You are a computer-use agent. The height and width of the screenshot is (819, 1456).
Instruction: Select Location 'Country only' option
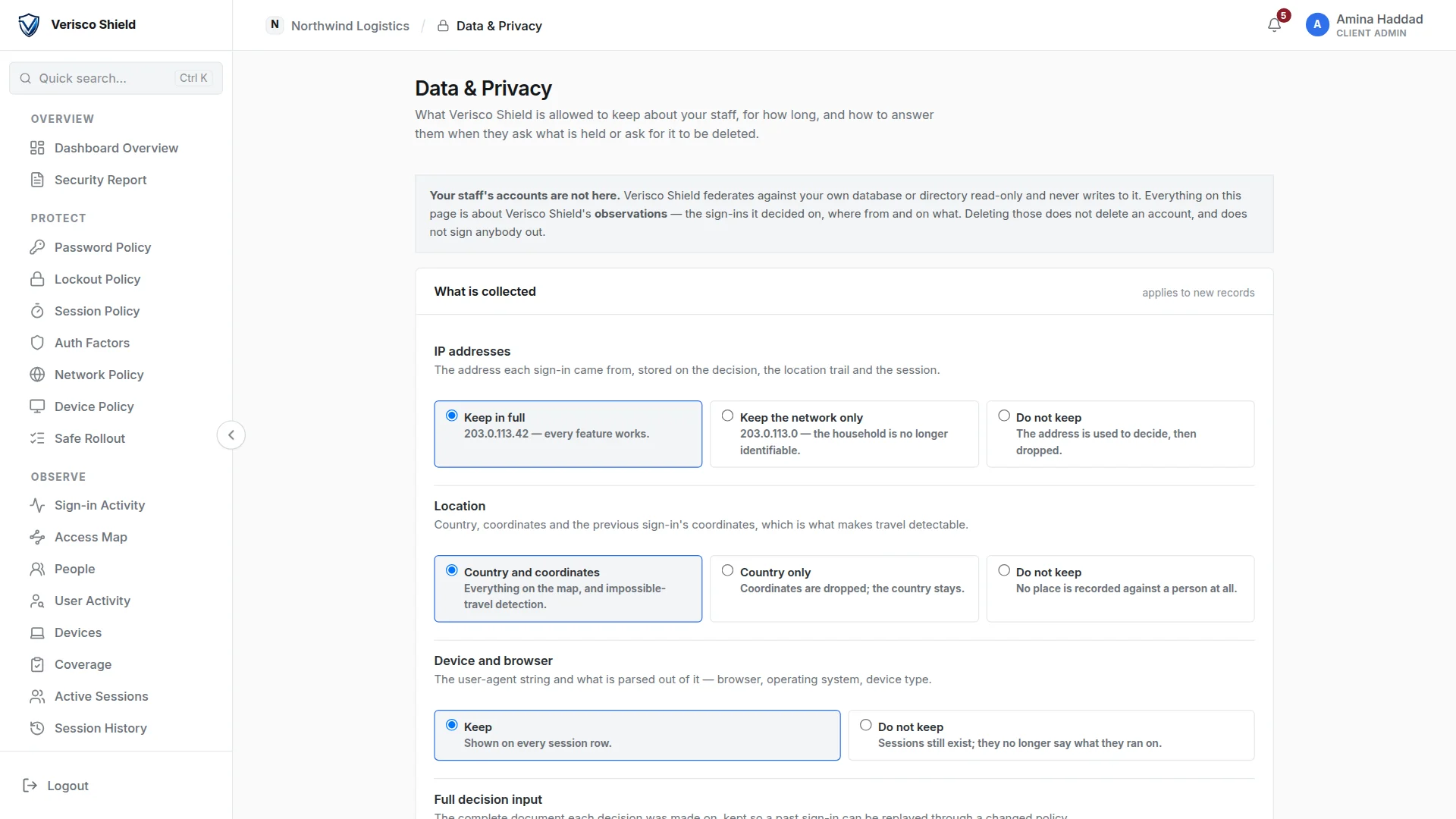pos(844,588)
